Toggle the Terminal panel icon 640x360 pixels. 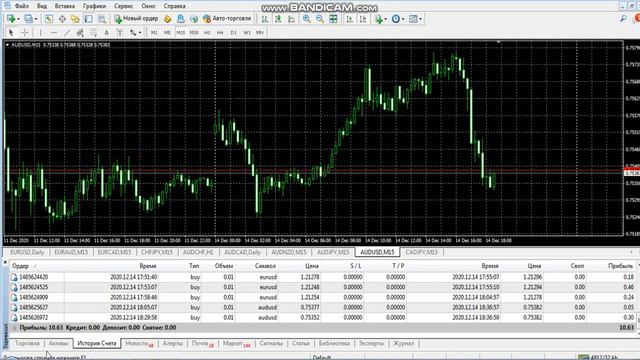pyautogui.click(x=89, y=19)
